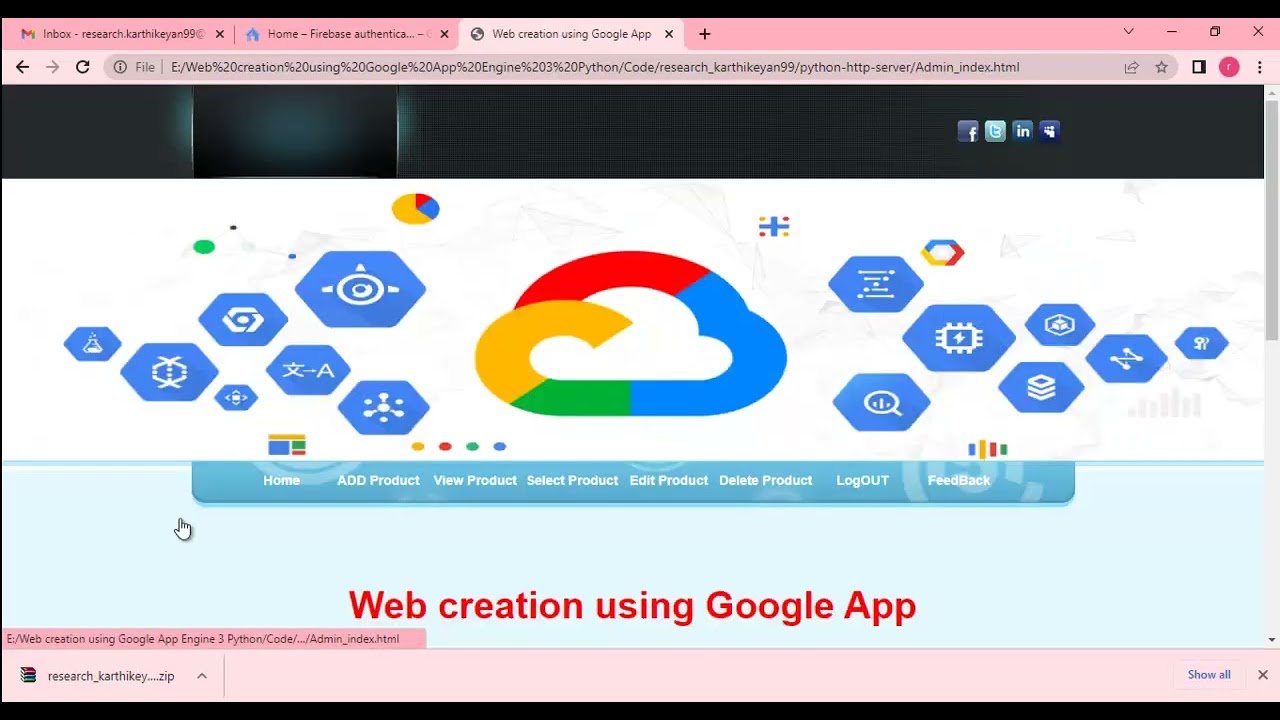This screenshot has height=720, width=1280.
Task: Close the Web creation tab
Action: [x=669, y=34]
